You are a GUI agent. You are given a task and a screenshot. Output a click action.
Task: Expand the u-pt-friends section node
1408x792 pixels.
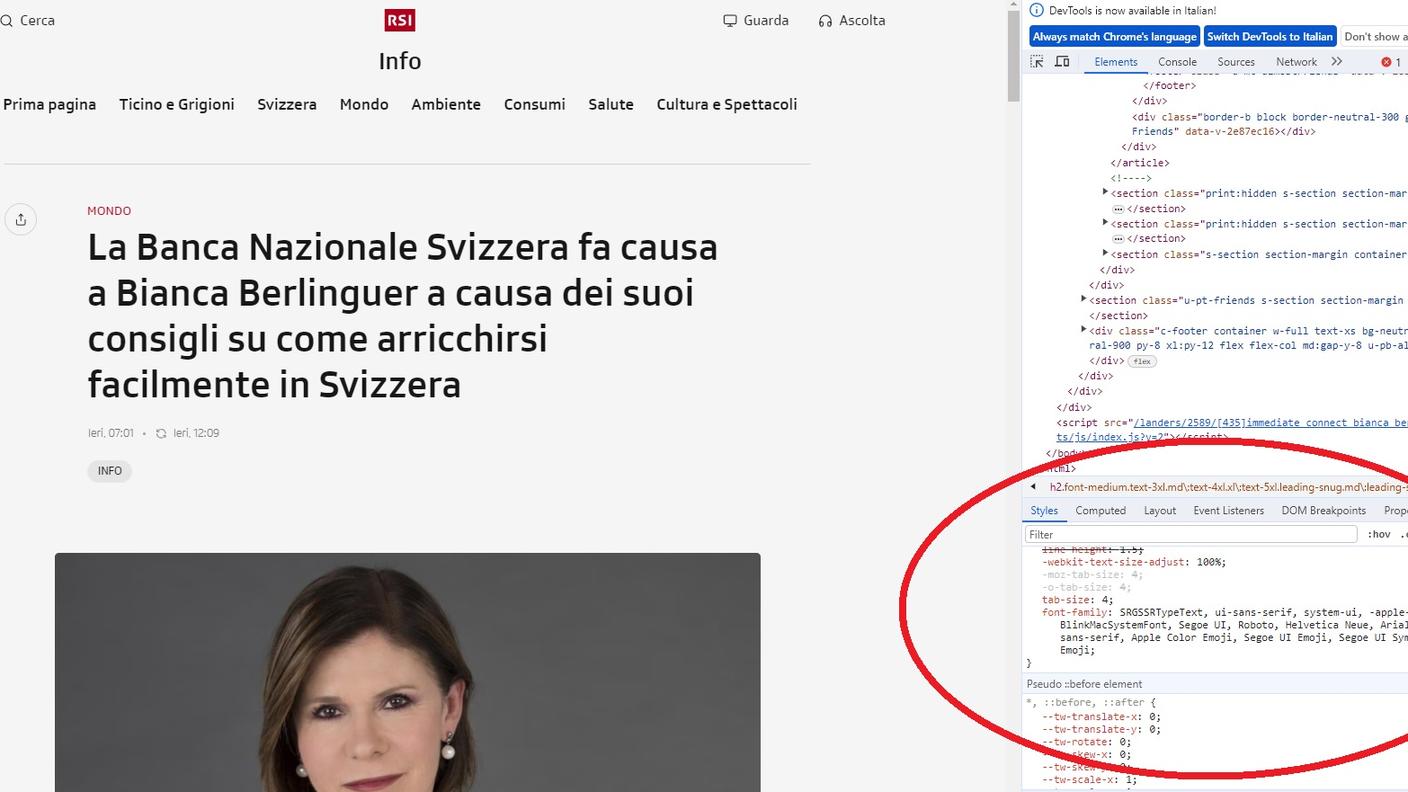(x=1084, y=299)
